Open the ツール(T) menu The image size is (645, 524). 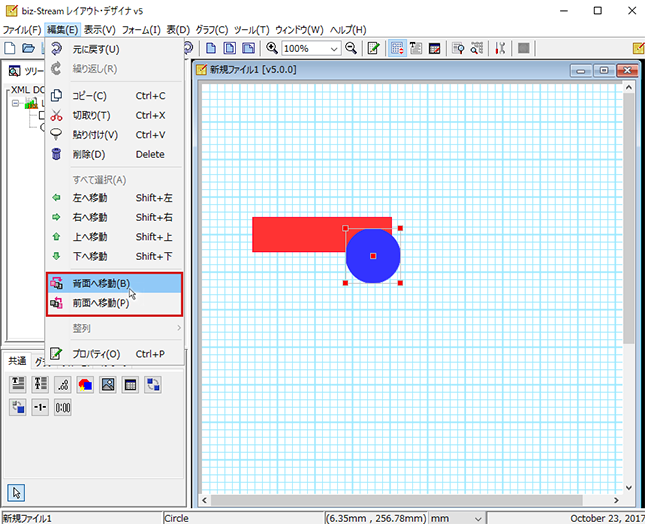pos(251,30)
